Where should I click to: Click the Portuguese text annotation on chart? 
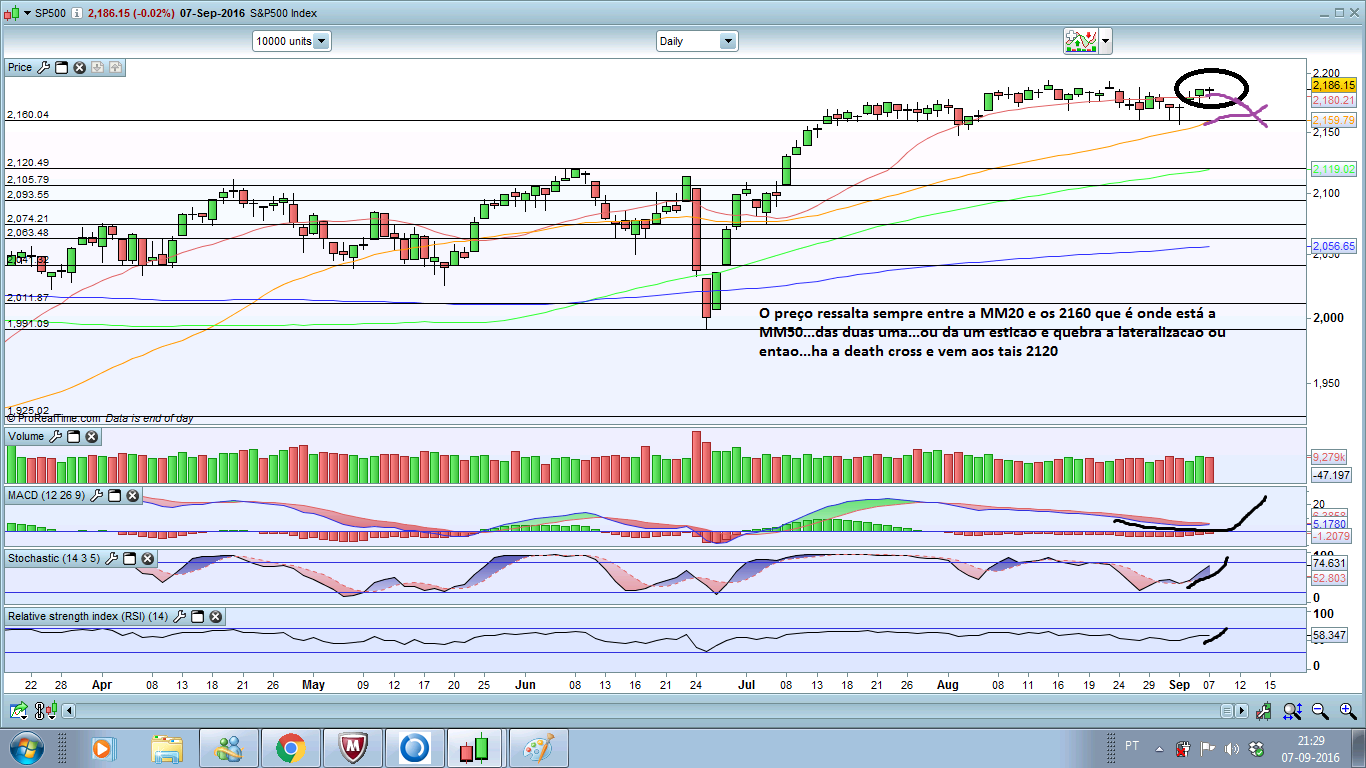[992, 333]
